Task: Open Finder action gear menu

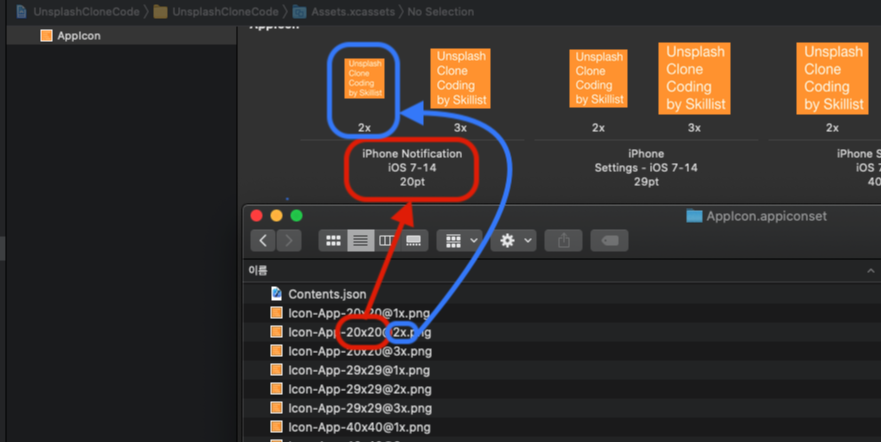Action: 514,241
